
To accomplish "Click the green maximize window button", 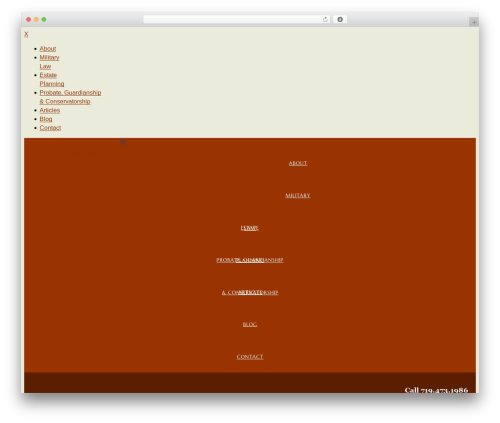I will pyautogui.click(x=44, y=19).
